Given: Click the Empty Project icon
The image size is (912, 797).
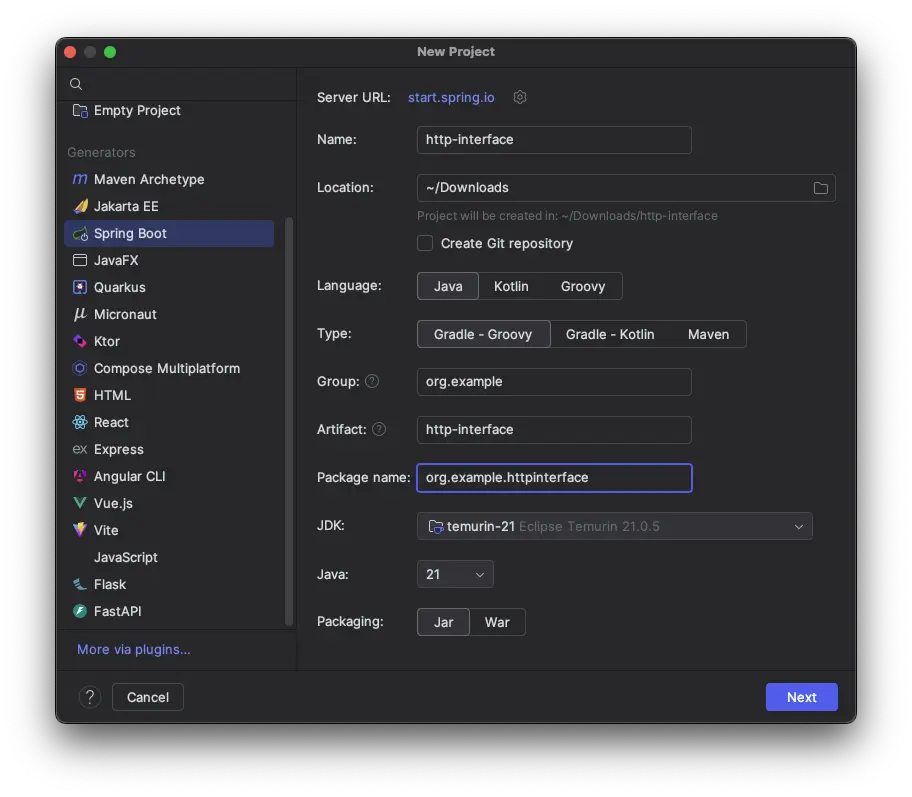Looking at the screenshot, I should point(80,111).
